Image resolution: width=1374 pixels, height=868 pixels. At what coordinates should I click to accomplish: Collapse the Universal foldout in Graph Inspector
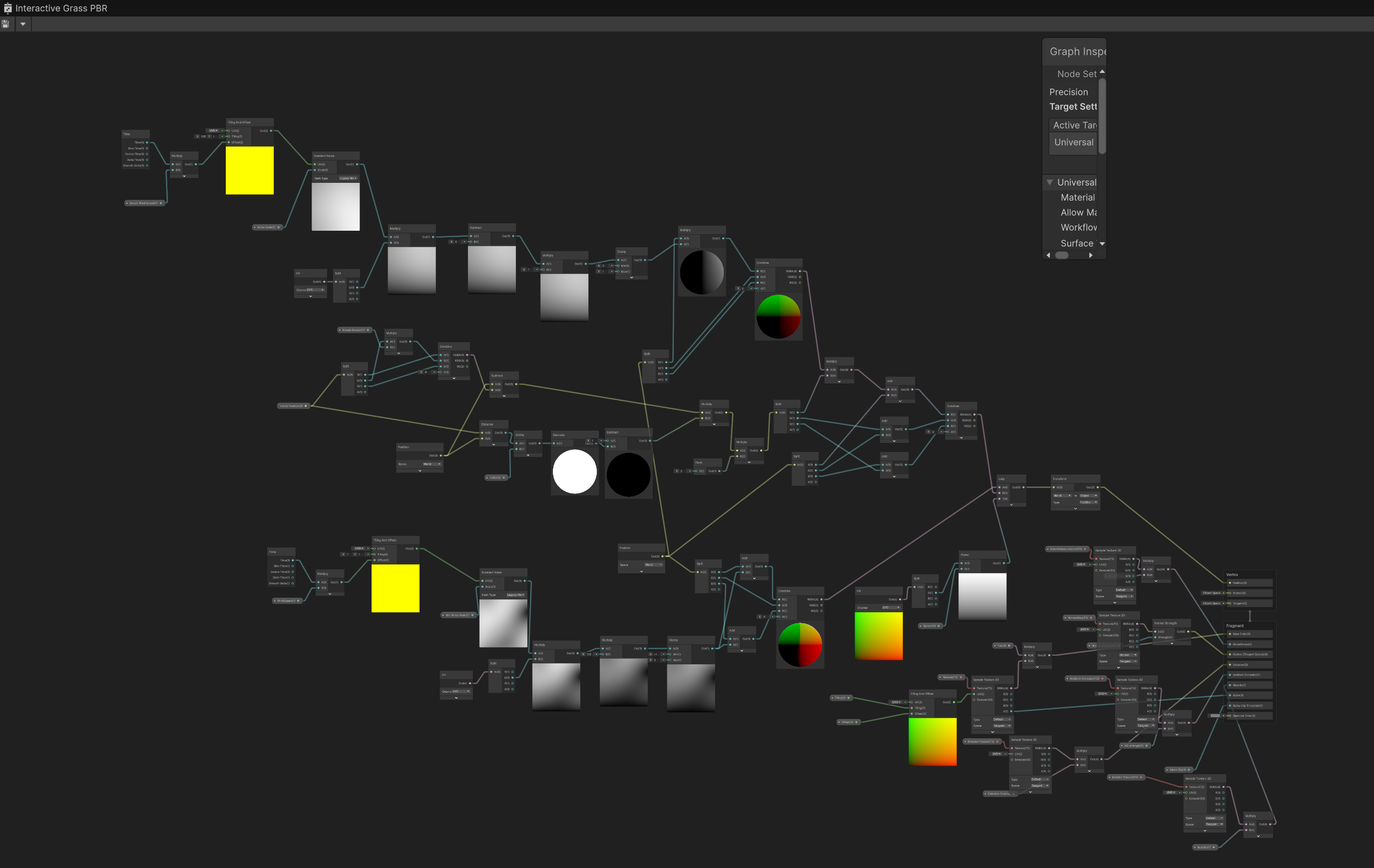[x=1050, y=182]
